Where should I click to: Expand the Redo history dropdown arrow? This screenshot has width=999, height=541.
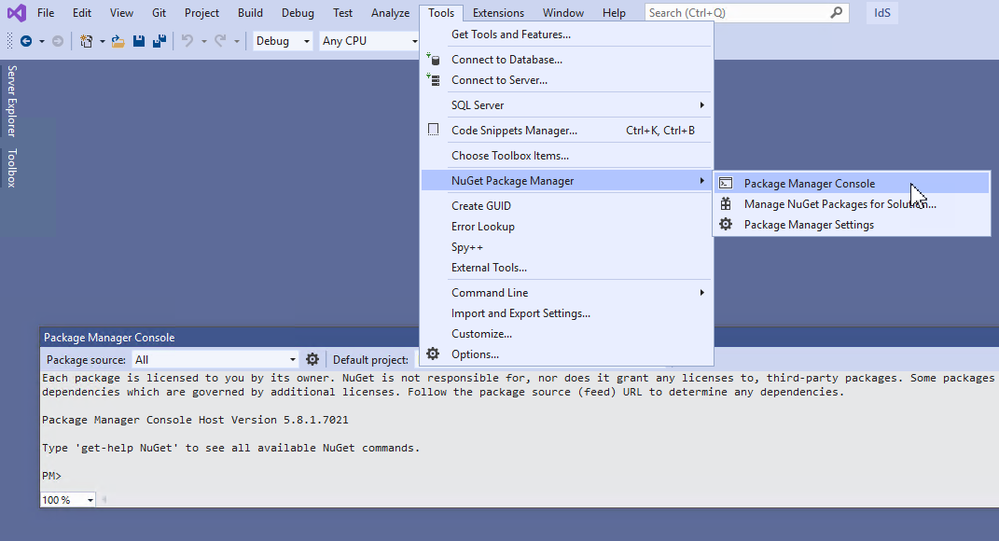coord(236,41)
